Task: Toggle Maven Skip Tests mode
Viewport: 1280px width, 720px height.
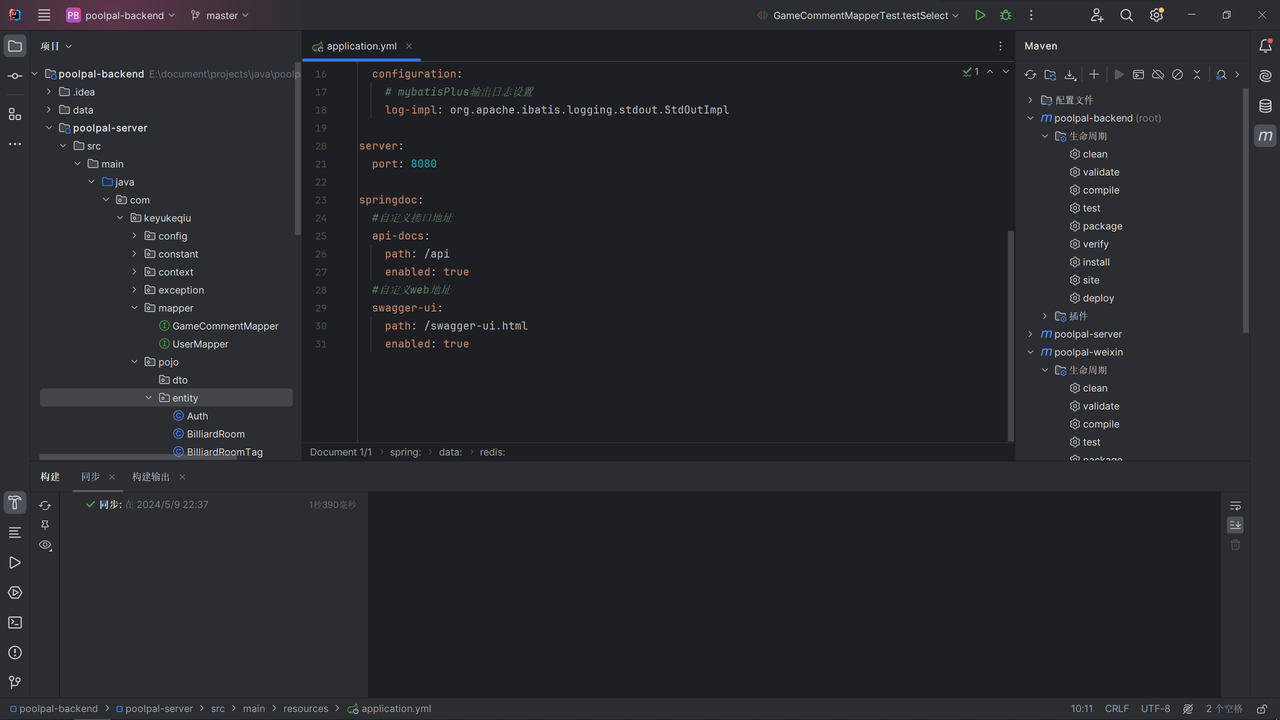Action: (1177, 75)
